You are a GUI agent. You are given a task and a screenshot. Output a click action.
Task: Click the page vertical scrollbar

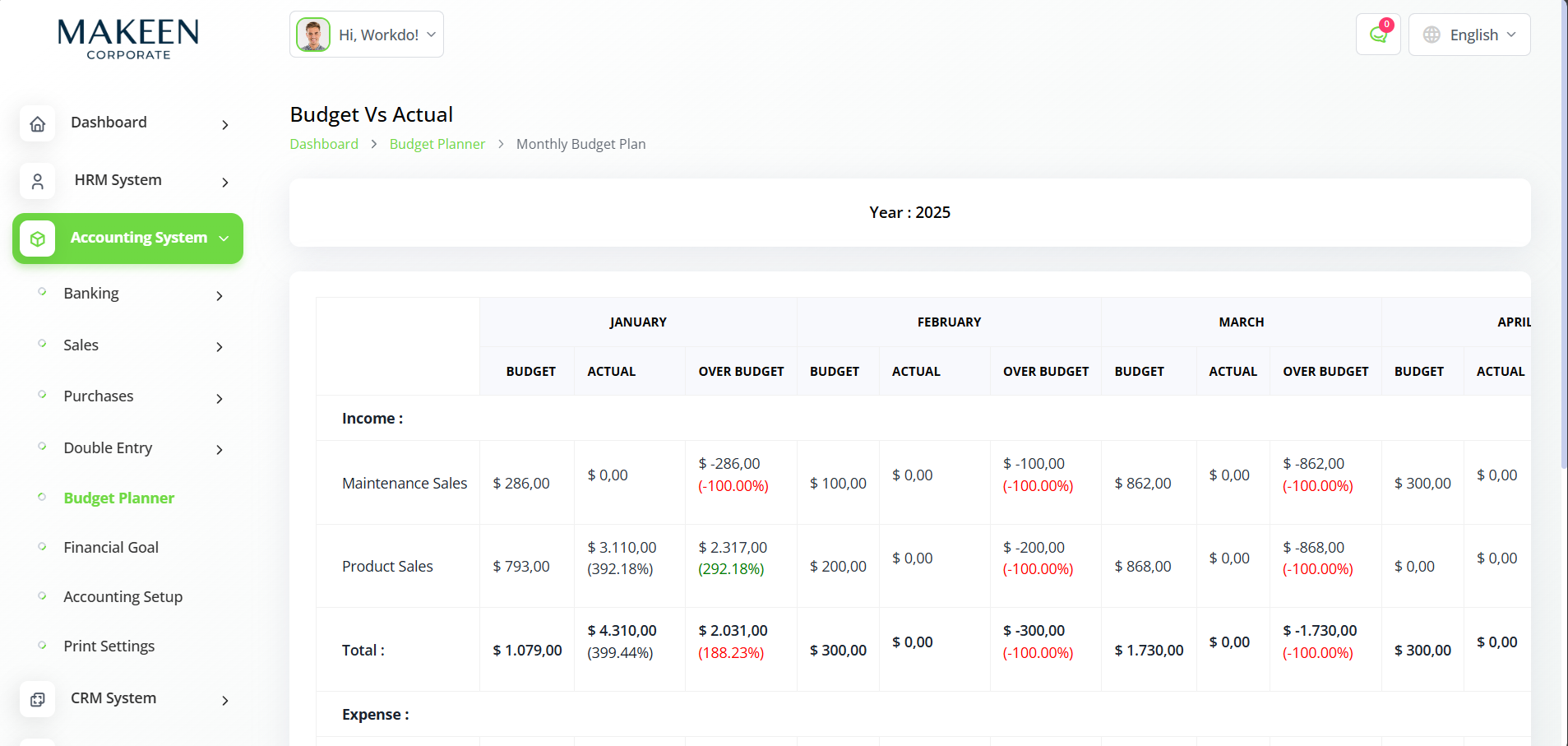pyautogui.click(x=1563, y=247)
